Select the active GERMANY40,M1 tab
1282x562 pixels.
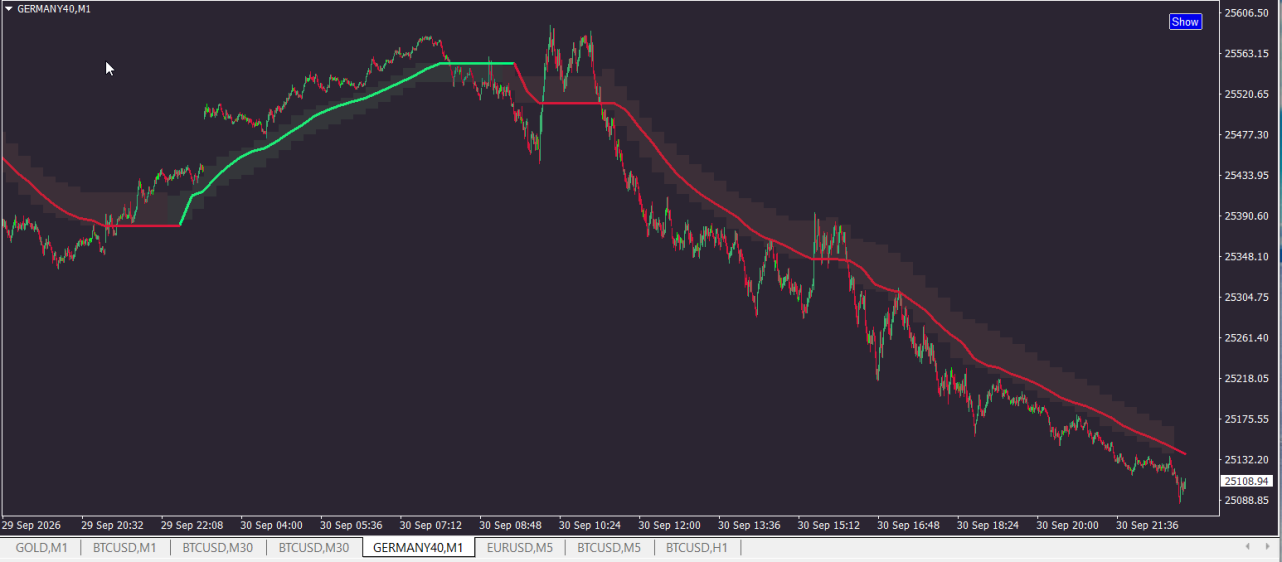point(417,547)
